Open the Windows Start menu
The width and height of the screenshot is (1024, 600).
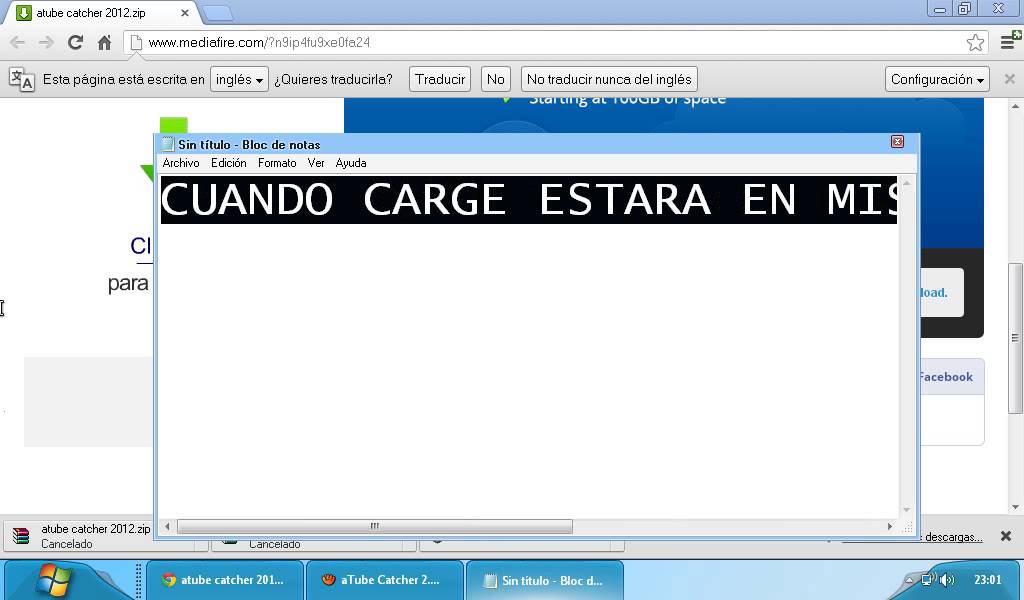click(55, 580)
